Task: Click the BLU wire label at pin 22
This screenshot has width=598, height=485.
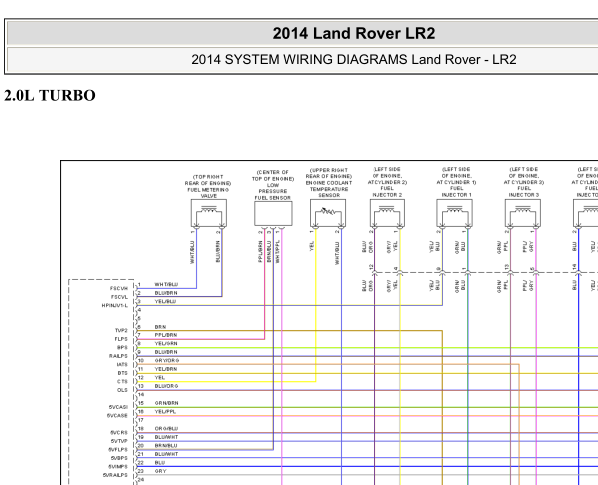Action: (x=160, y=463)
